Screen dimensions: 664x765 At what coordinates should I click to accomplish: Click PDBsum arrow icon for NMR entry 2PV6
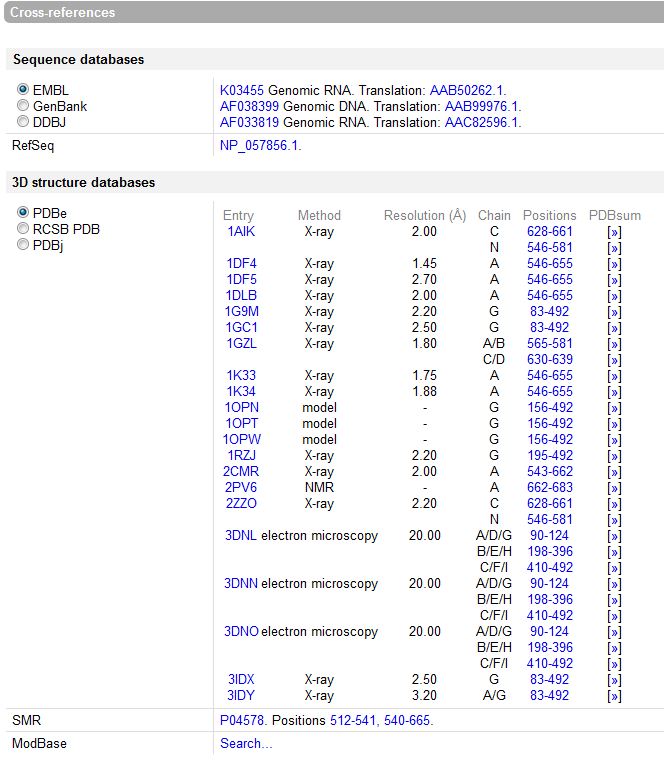click(614, 488)
